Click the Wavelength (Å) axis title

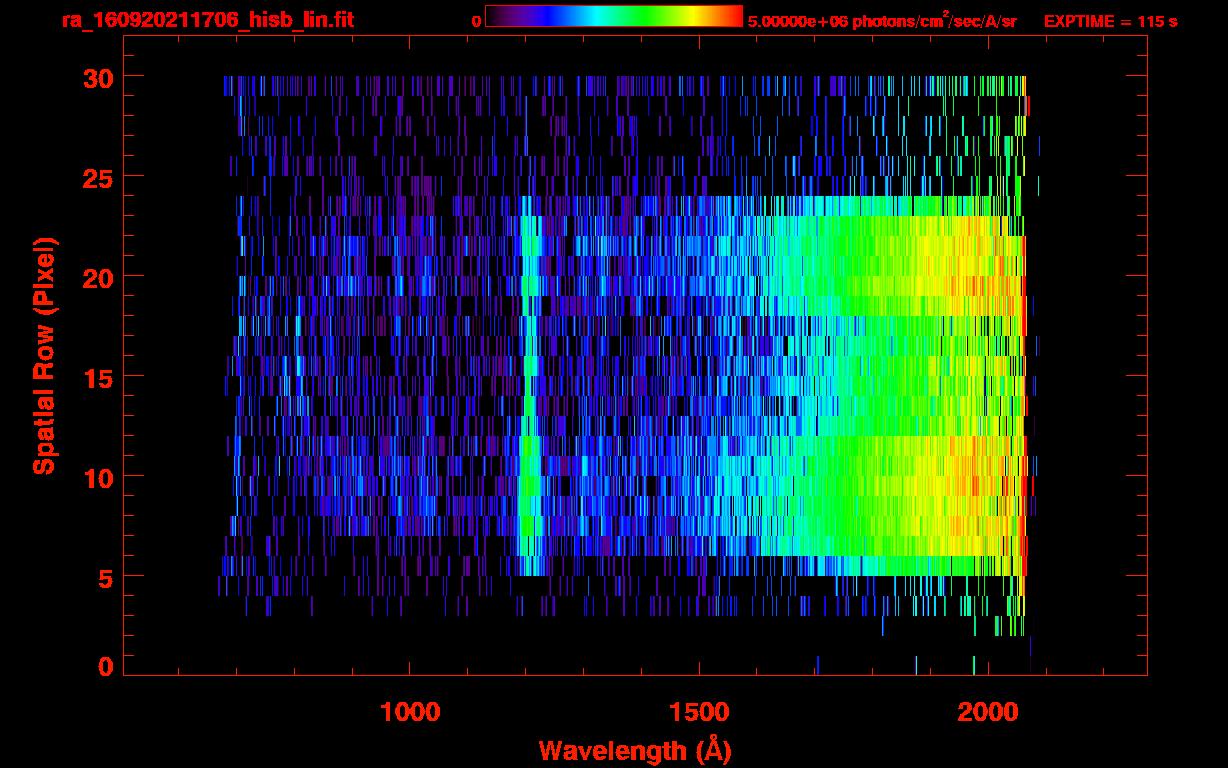coord(635,750)
